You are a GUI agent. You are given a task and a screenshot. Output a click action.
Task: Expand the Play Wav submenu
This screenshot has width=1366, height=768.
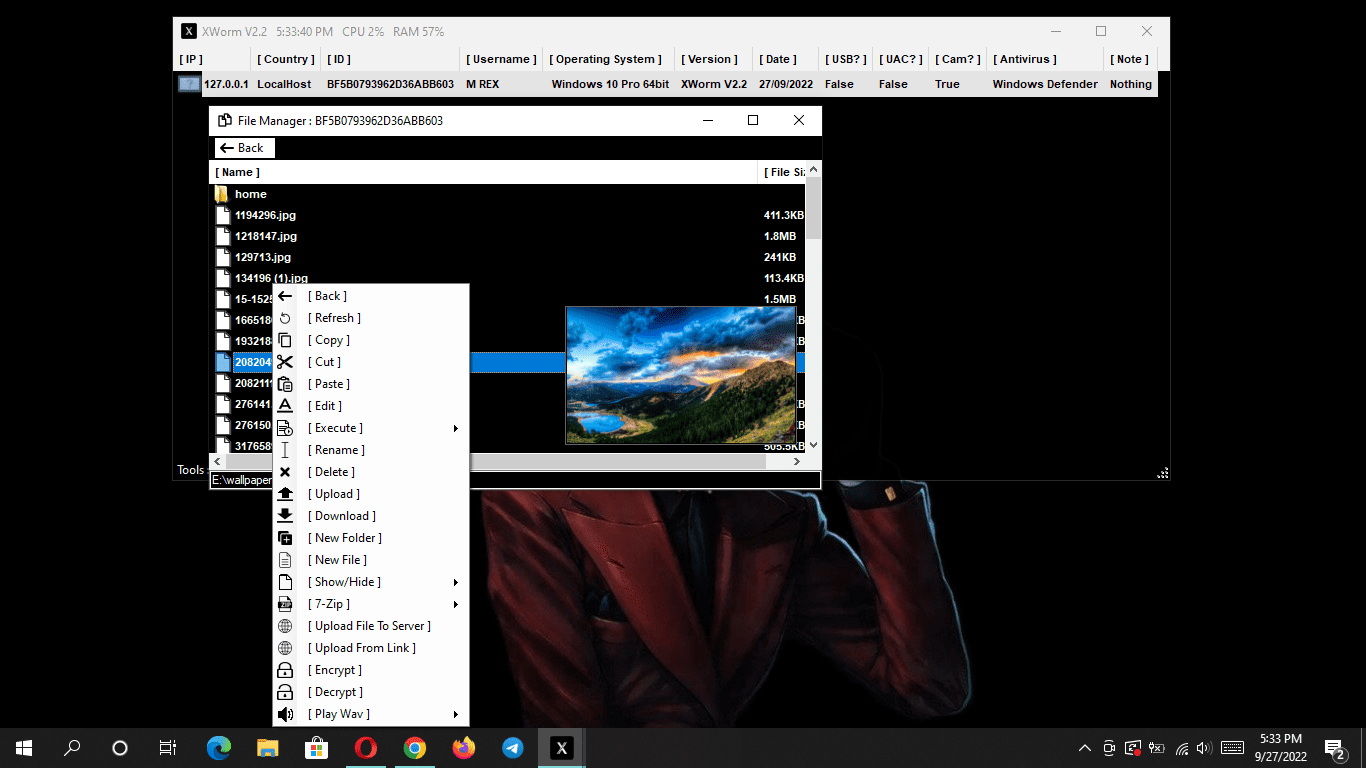[456, 714]
